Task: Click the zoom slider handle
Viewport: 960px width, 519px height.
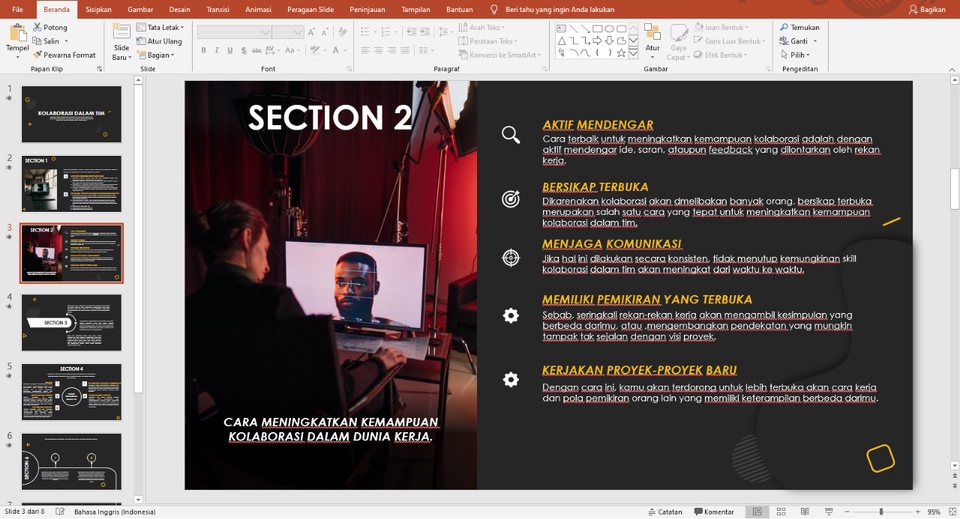Action: tap(881, 512)
